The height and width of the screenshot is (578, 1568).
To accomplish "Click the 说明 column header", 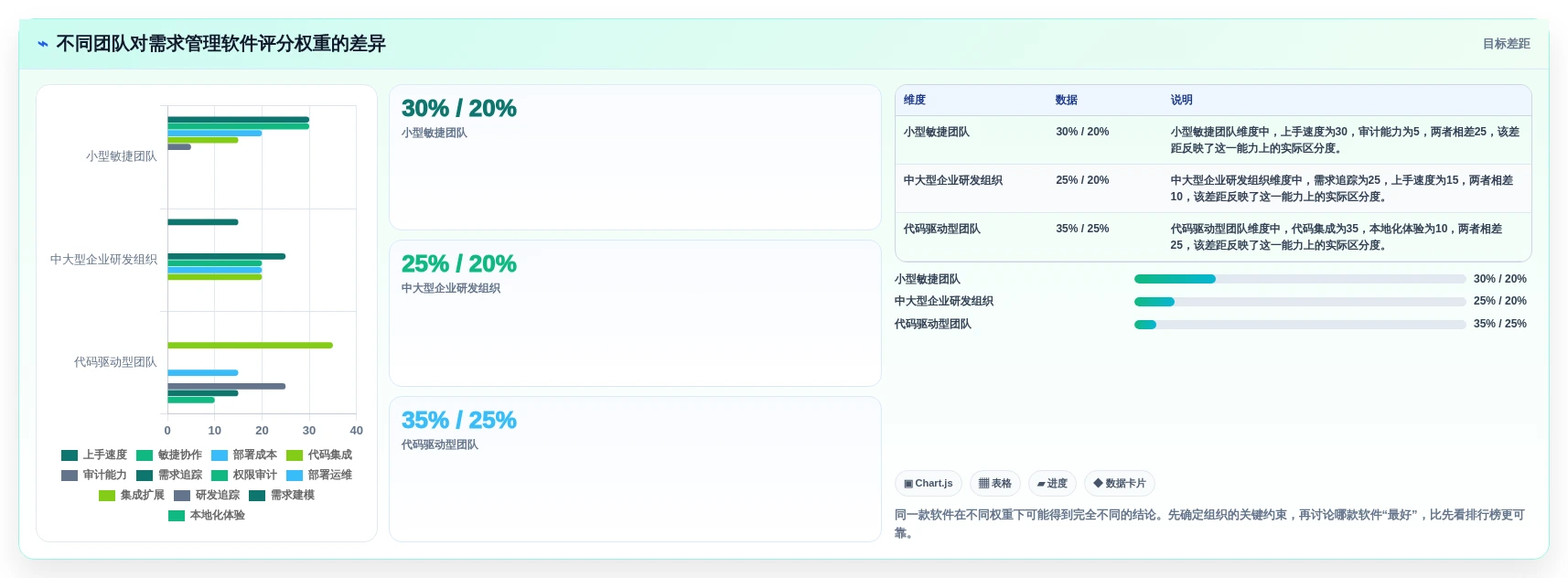I will 1182,100.
